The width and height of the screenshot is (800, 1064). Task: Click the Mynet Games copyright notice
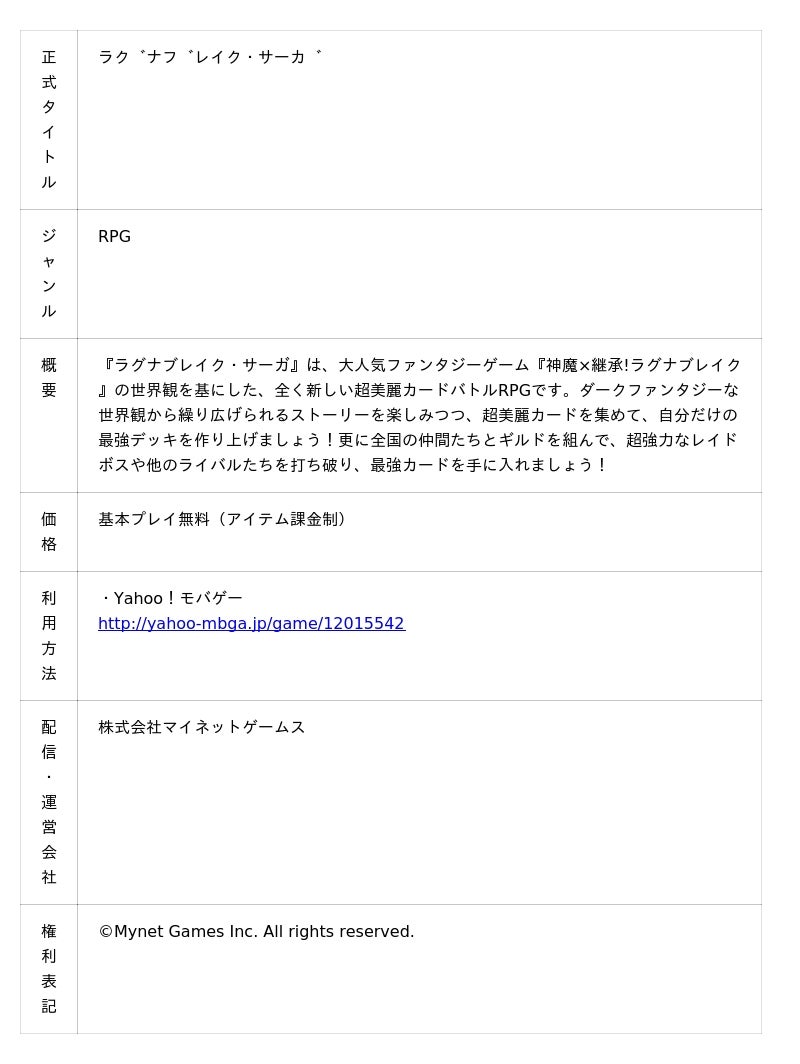[x=256, y=932]
